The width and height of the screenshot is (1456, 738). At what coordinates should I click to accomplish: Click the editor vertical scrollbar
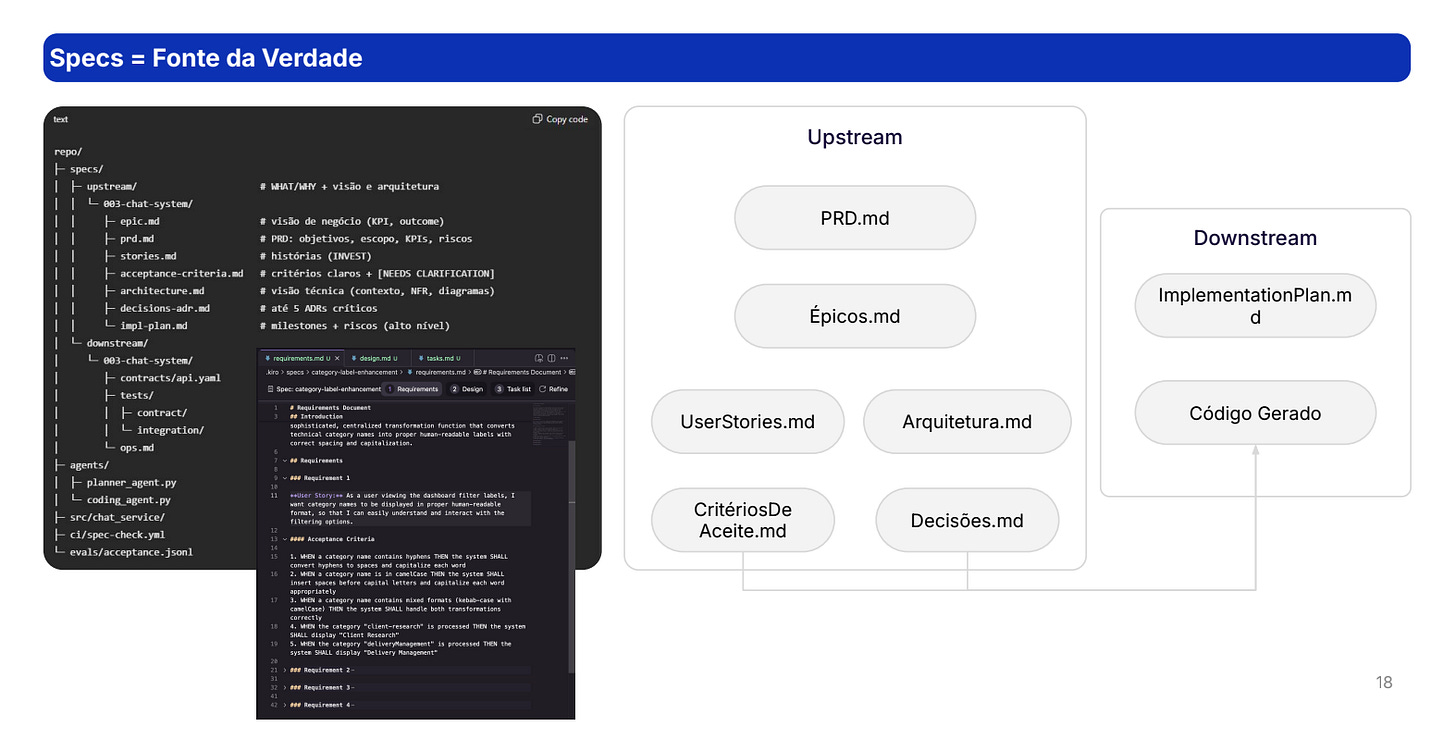coord(572,555)
